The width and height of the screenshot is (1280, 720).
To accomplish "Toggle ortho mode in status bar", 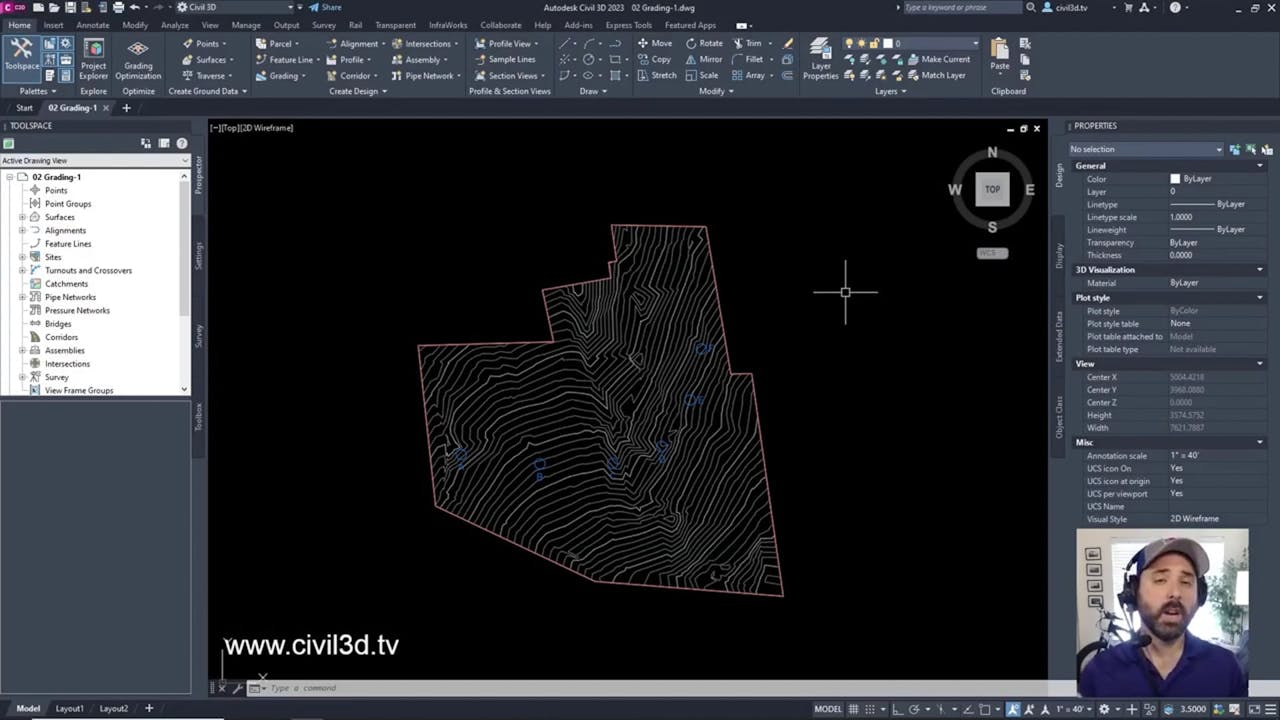I will tap(896, 709).
